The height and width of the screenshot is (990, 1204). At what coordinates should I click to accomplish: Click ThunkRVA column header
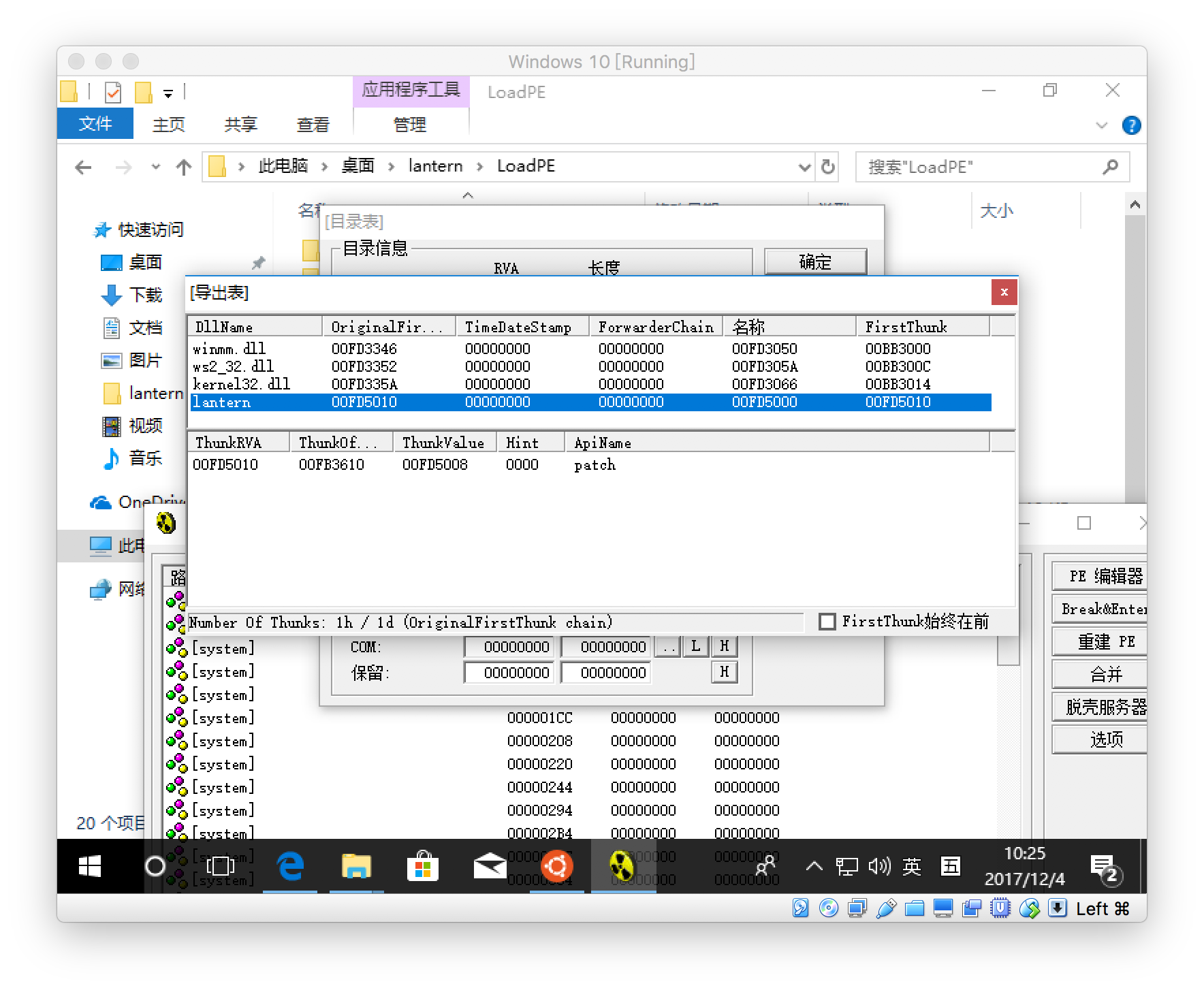[239, 443]
